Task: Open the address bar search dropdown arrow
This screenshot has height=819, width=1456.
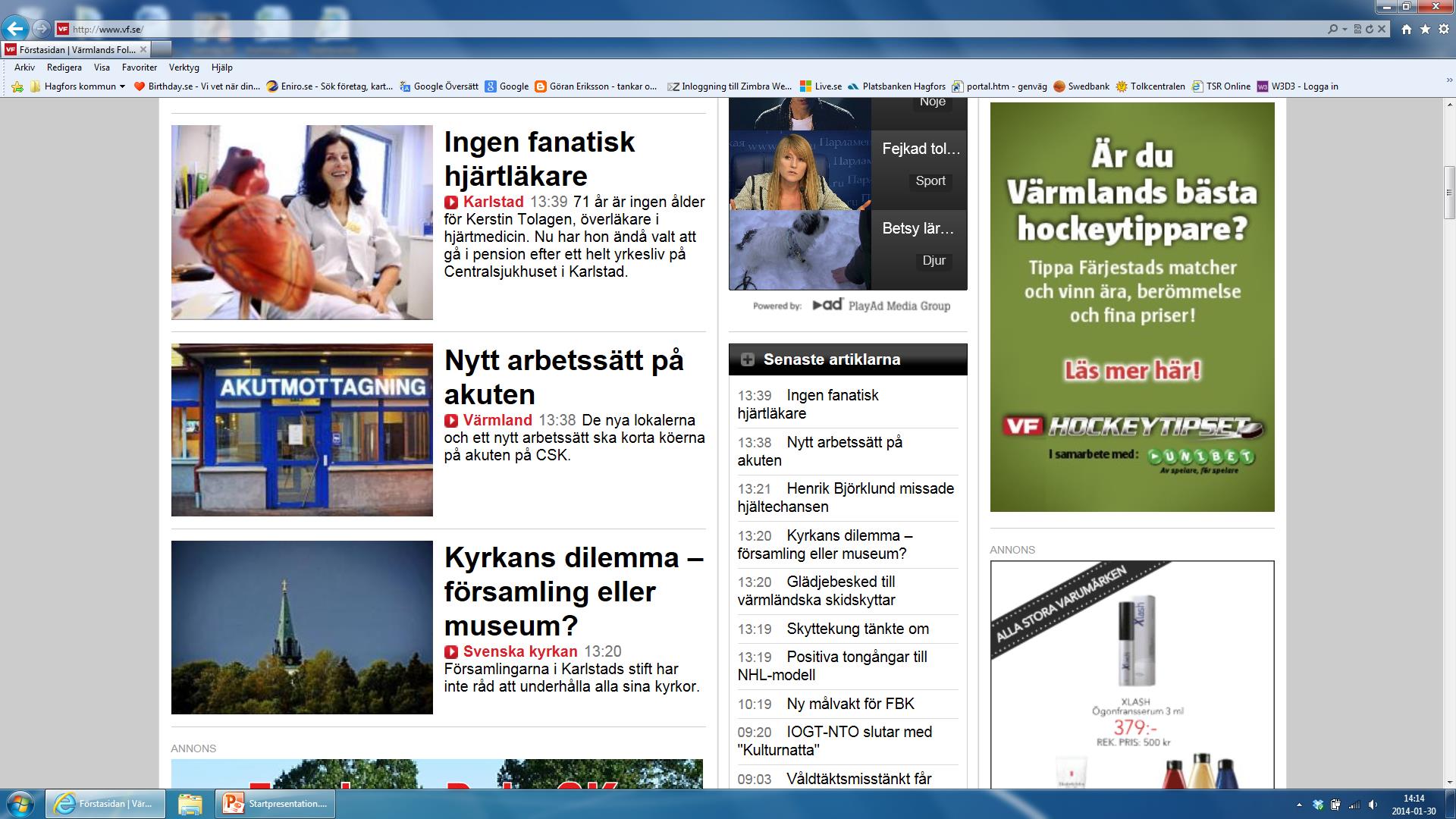Action: pos(1345,29)
